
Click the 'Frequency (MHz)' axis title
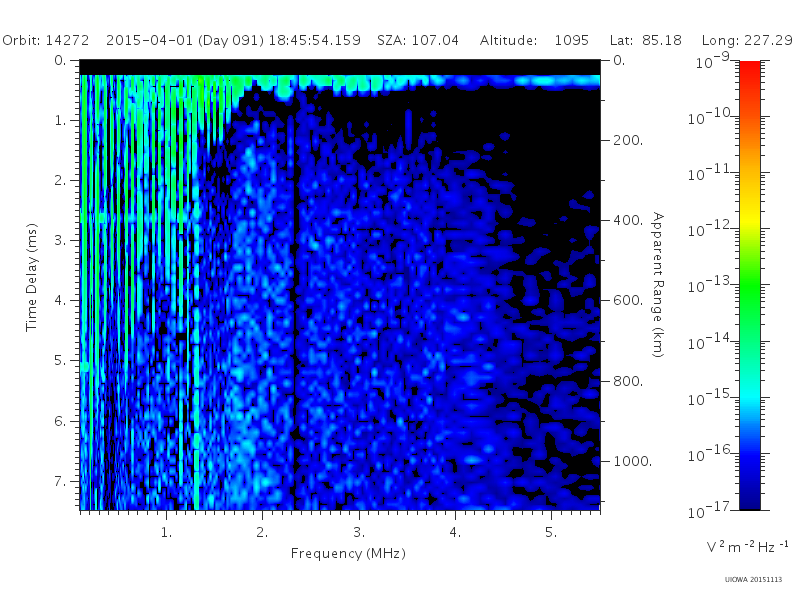tap(348, 553)
